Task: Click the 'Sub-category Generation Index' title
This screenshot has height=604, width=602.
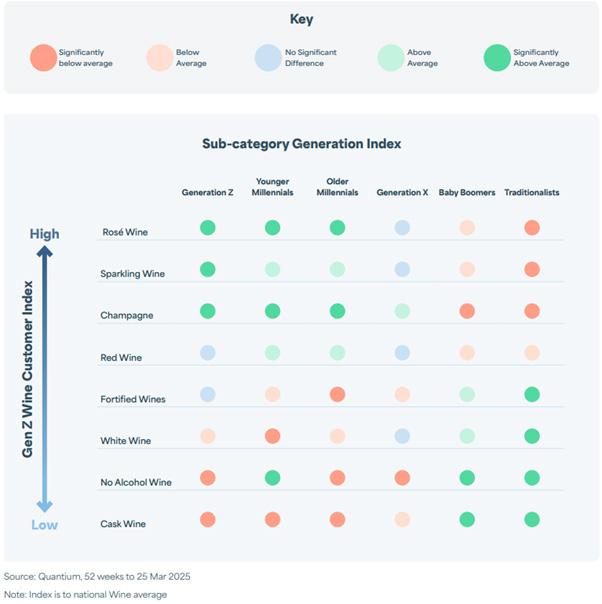Action: [x=301, y=144]
